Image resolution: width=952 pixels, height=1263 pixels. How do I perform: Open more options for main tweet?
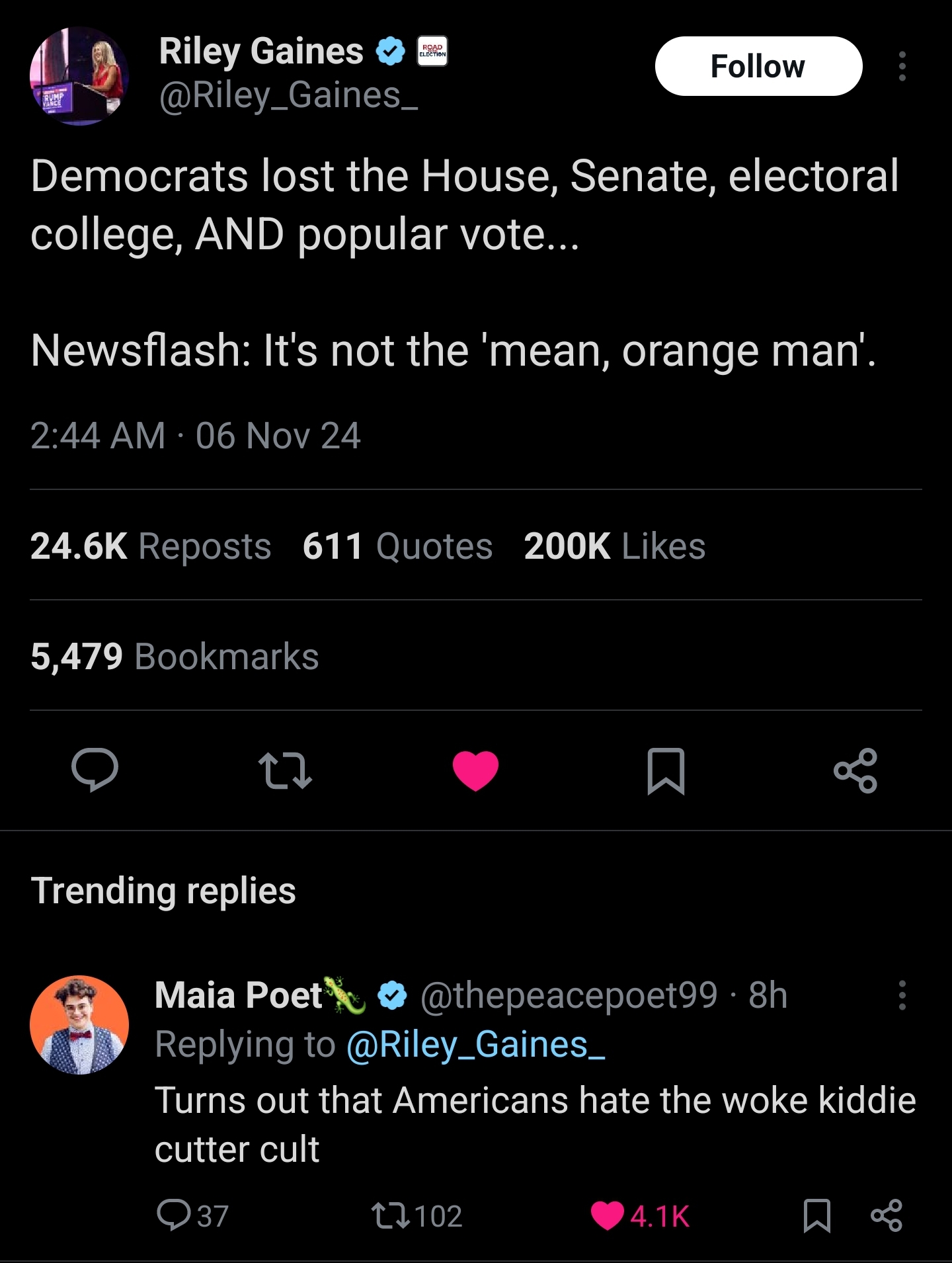902,66
